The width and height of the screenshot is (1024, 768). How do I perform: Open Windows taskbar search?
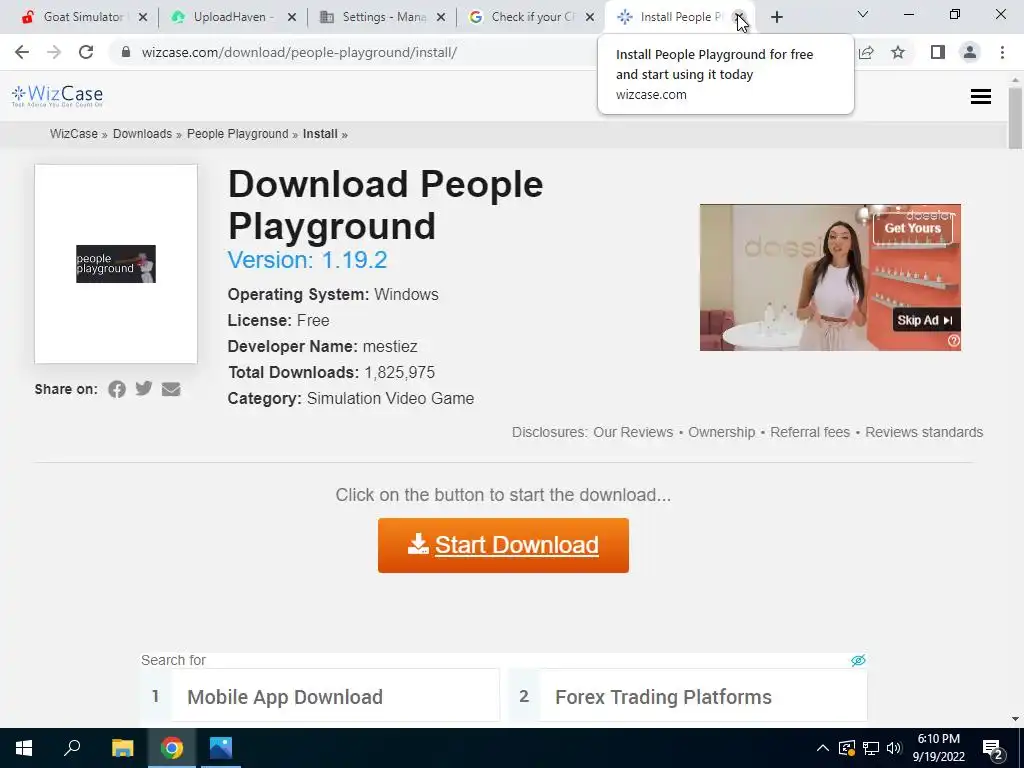click(x=72, y=748)
